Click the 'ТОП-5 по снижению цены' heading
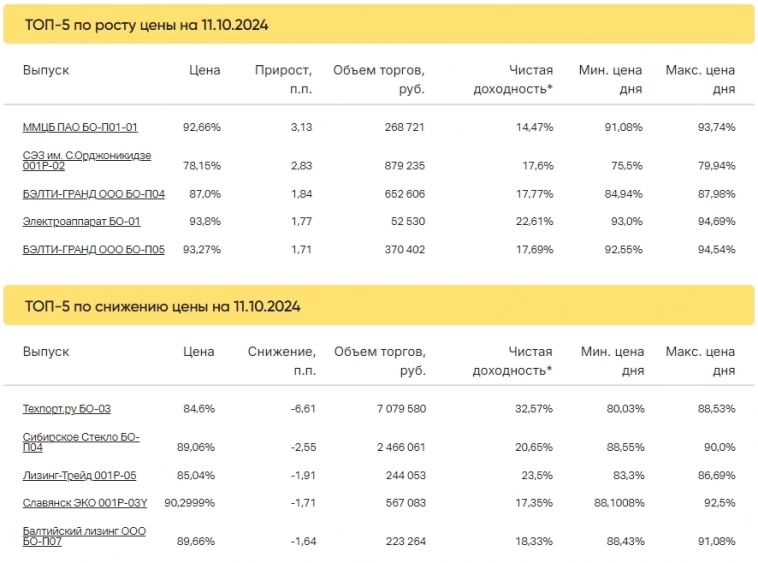This screenshot has height=563, width=758. click(x=162, y=306)
